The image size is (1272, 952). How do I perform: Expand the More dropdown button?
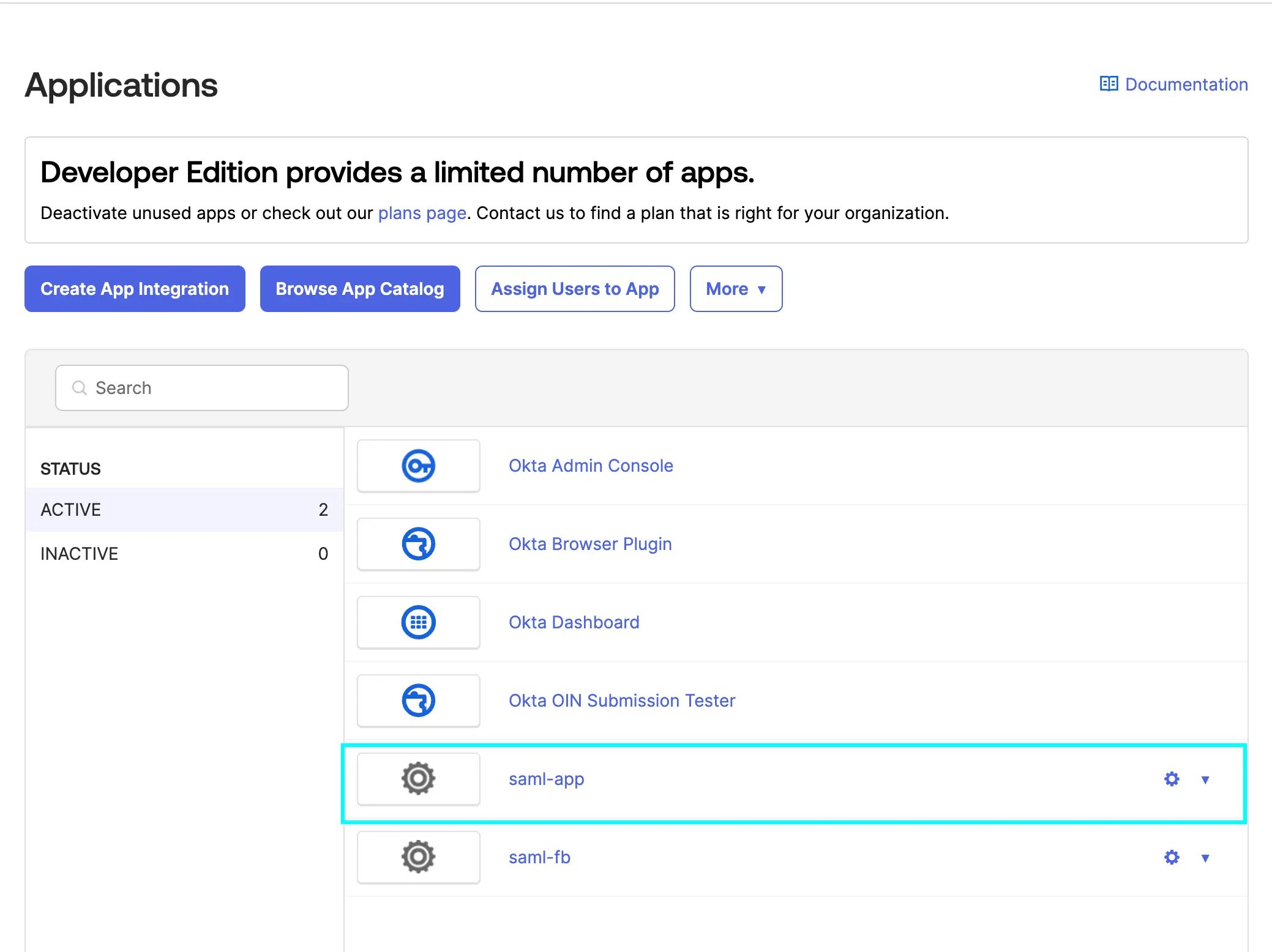point(736,289)
